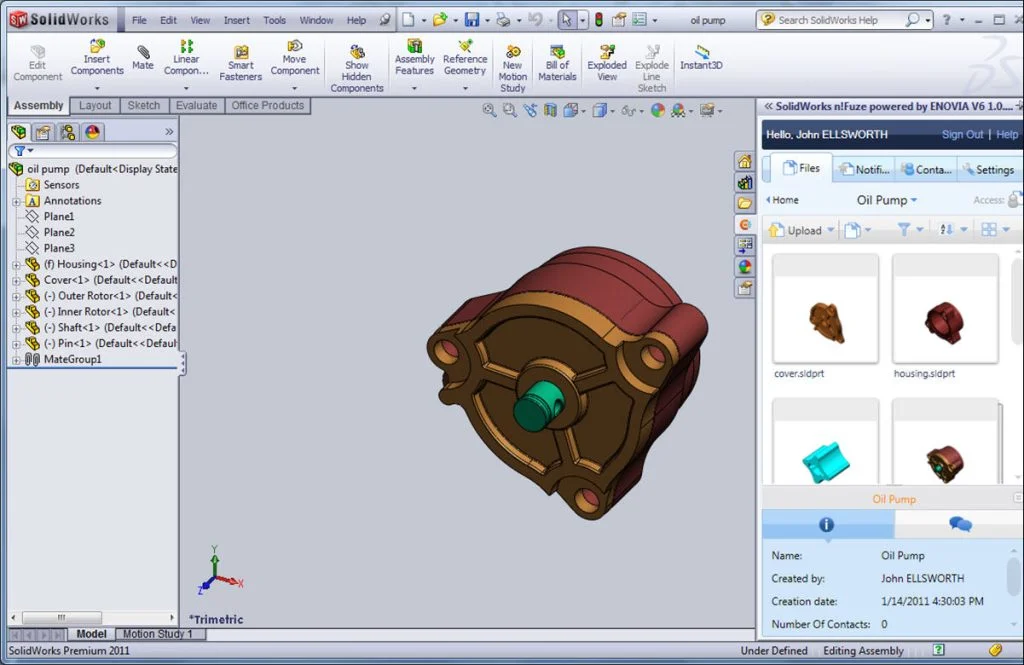
Task: Open the Oil Pump breadcrumb dropdown
Action: pos(913,200)
